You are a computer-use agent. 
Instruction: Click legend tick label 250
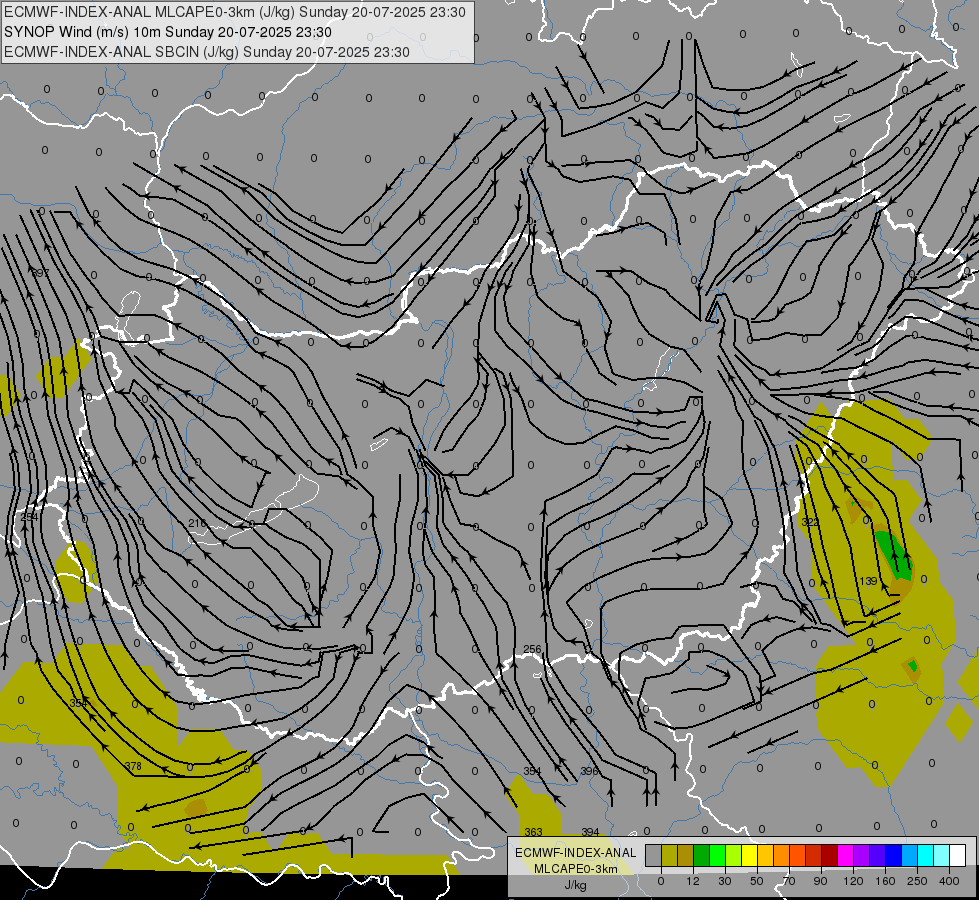tap(917, 881)
